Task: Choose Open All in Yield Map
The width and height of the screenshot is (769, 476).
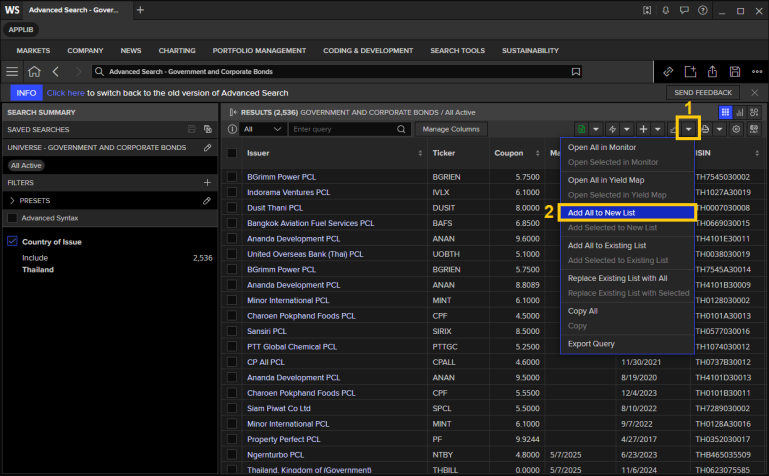Action: (x=627, y=180)
